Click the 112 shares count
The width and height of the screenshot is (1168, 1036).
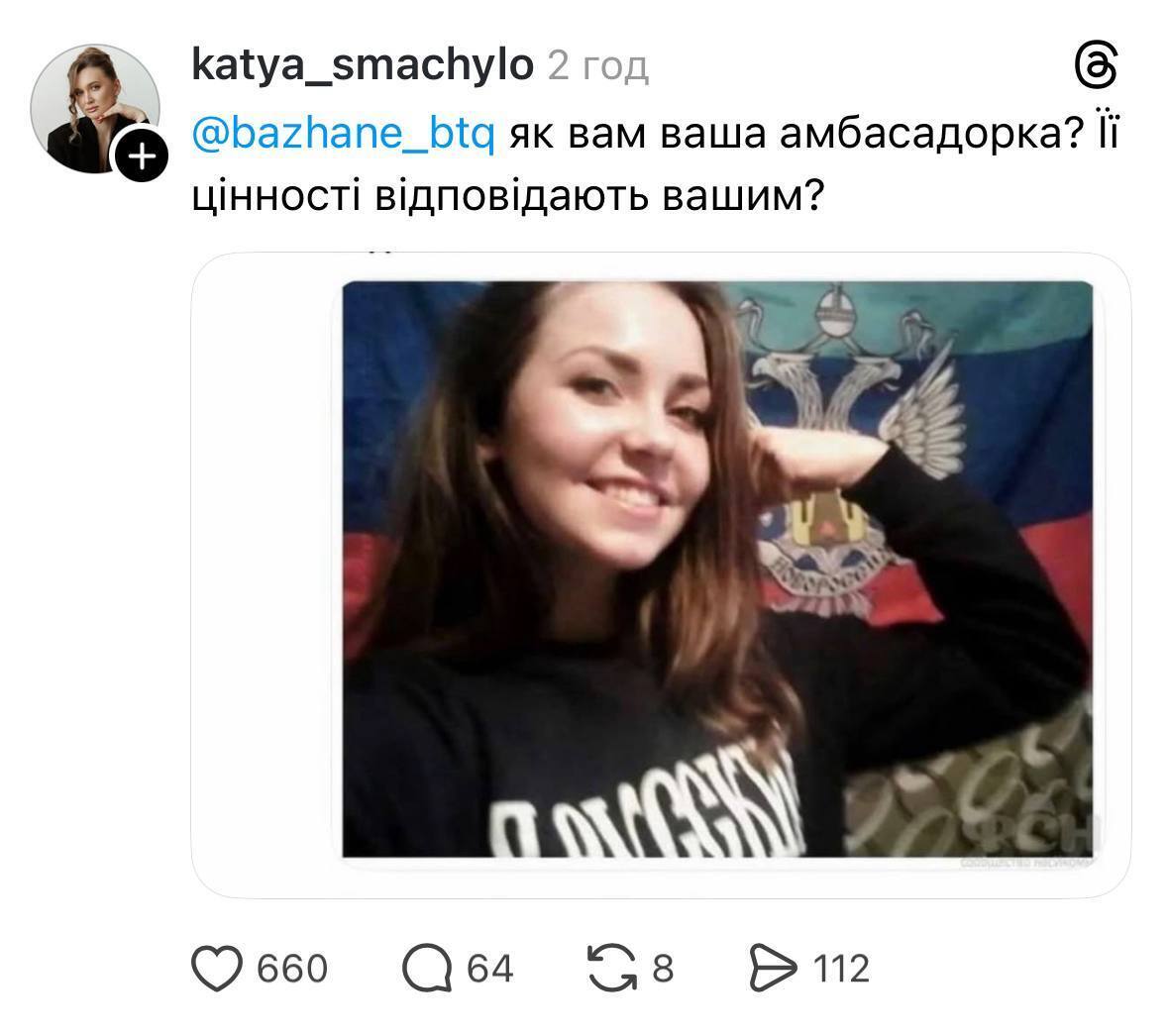(841, 968)
